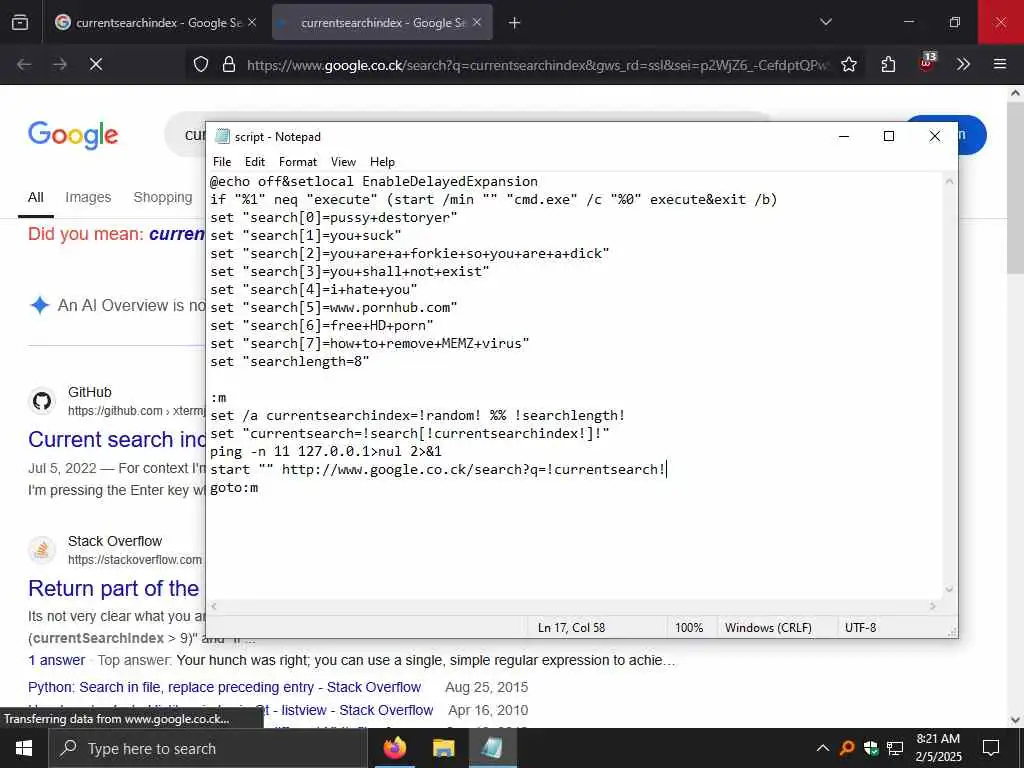Open File Explorer from the taskbar
1024x768 pixels.
pyautogui.click(x=443, y=748)
